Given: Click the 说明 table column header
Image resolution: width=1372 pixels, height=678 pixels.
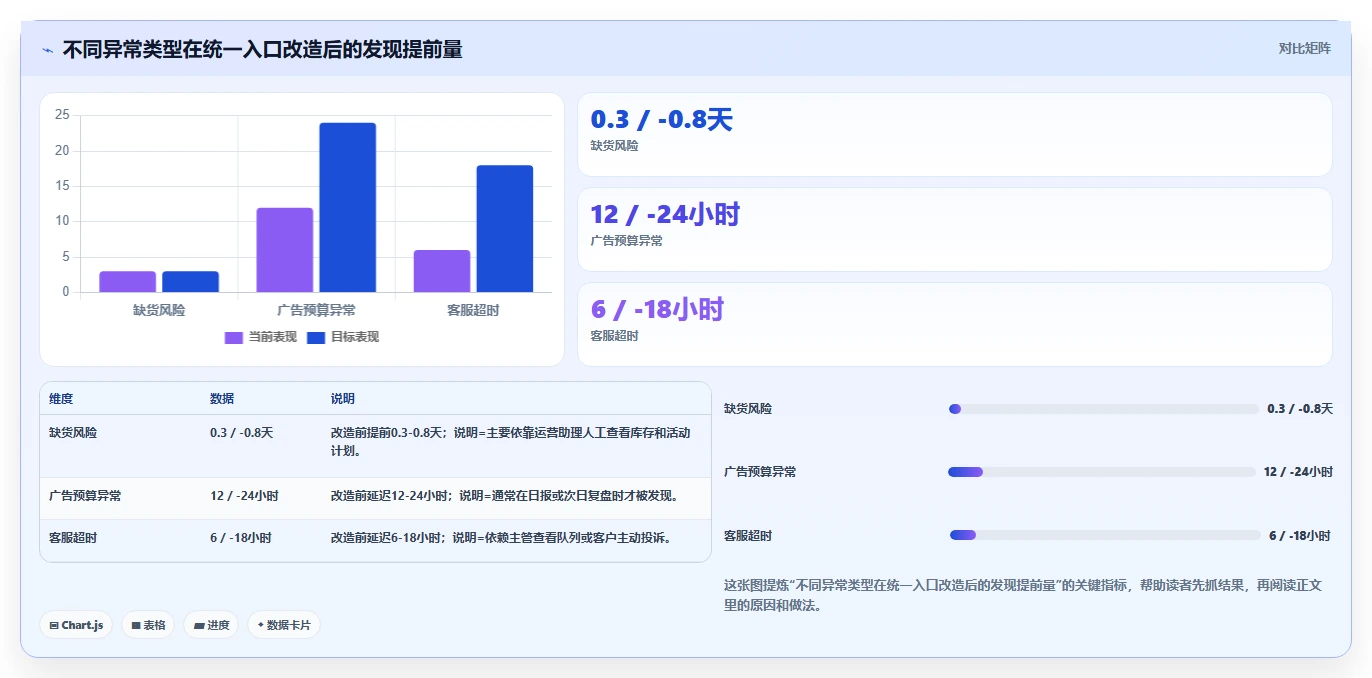Looking at the screenshot, I should 343,398.
